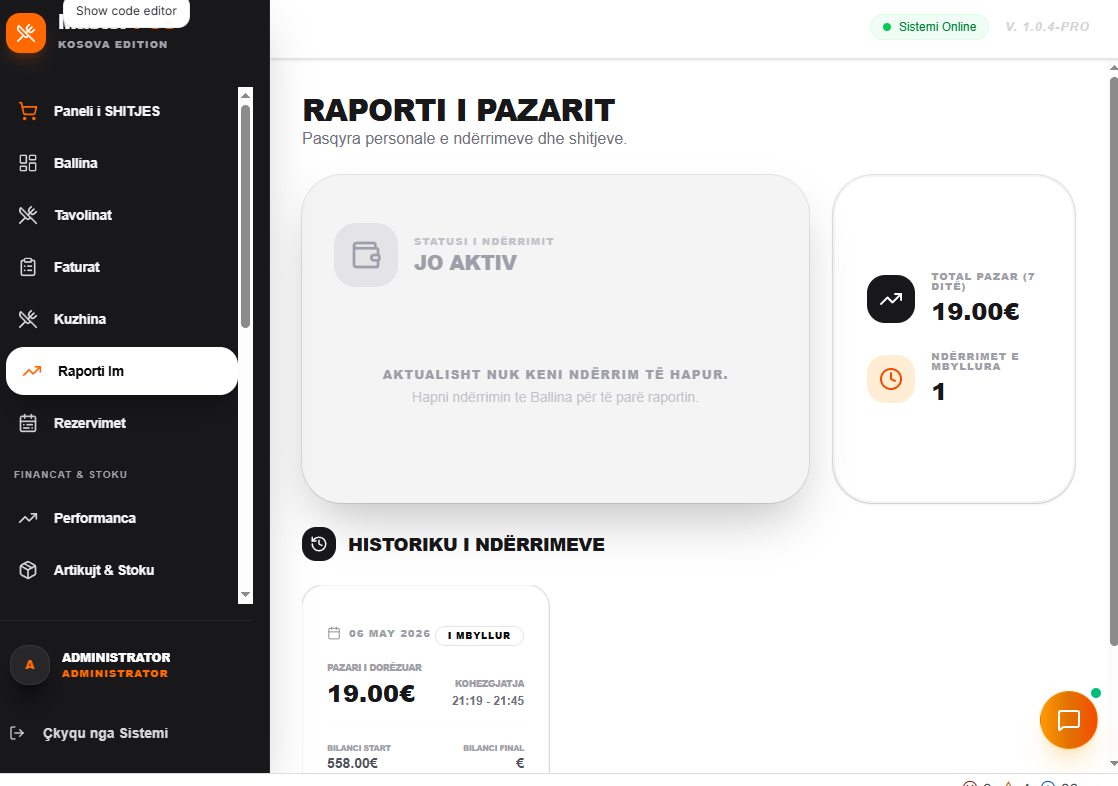Click the shopping cart icon for Paneli i Shitjes
The image size is (1118, 786).
pos(28,111)
